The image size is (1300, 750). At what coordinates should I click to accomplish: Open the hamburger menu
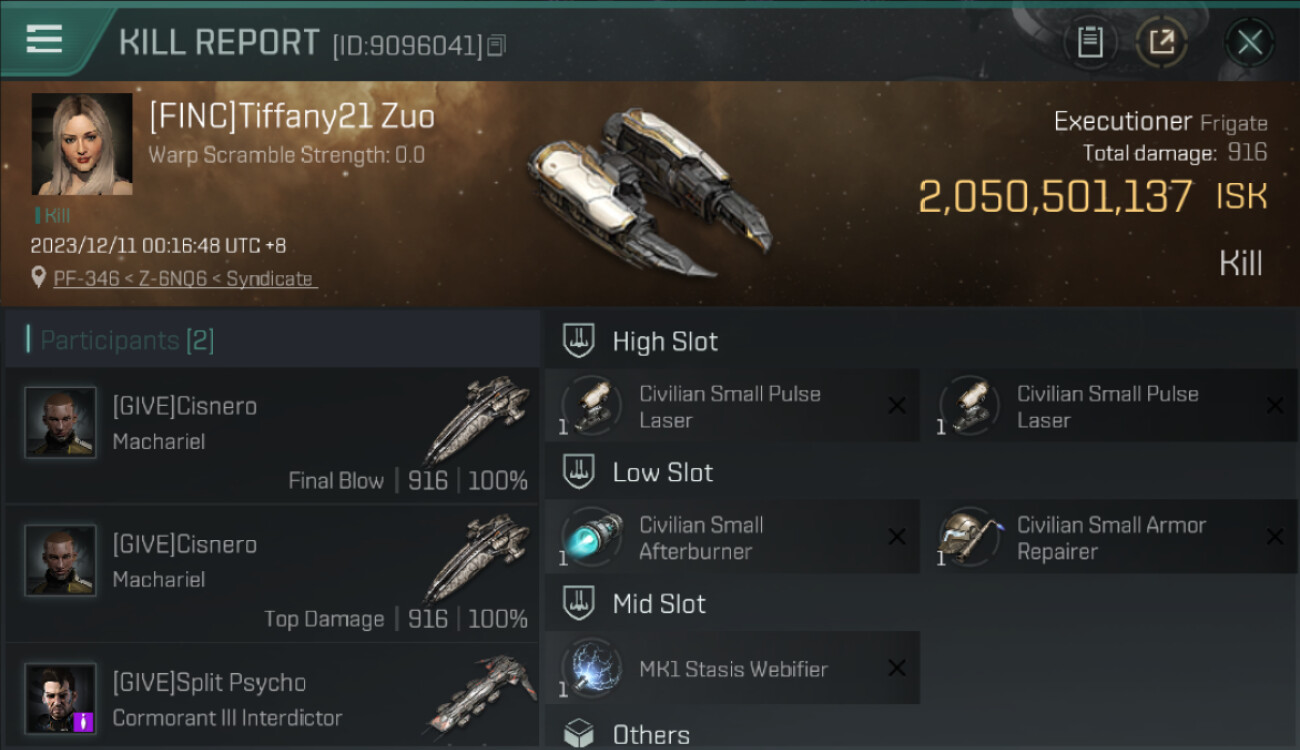pos(45,39)
